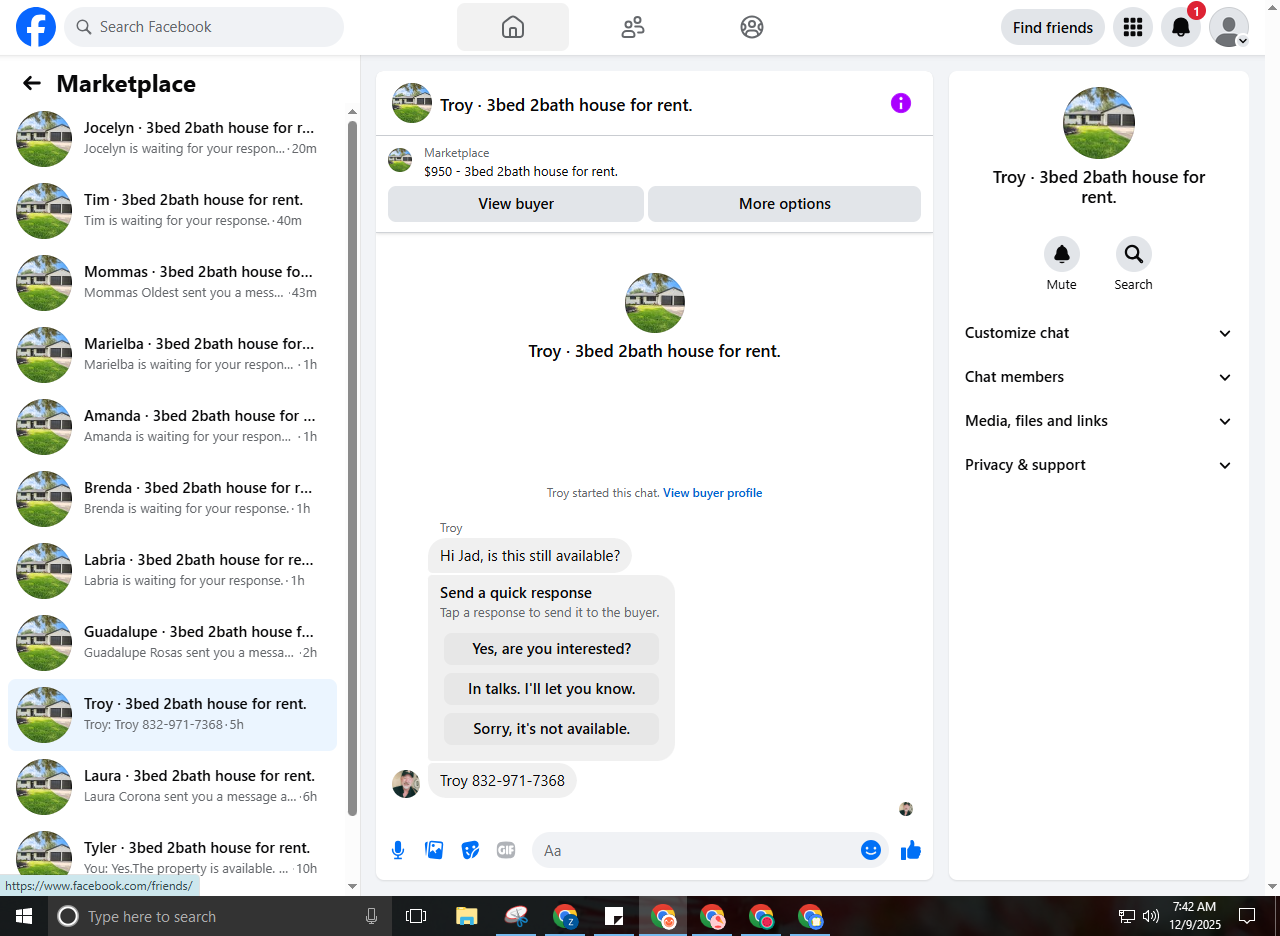Send quick reply Yes, are you interested?
The height and width of the screenshot is (936, 1280).
551,649
